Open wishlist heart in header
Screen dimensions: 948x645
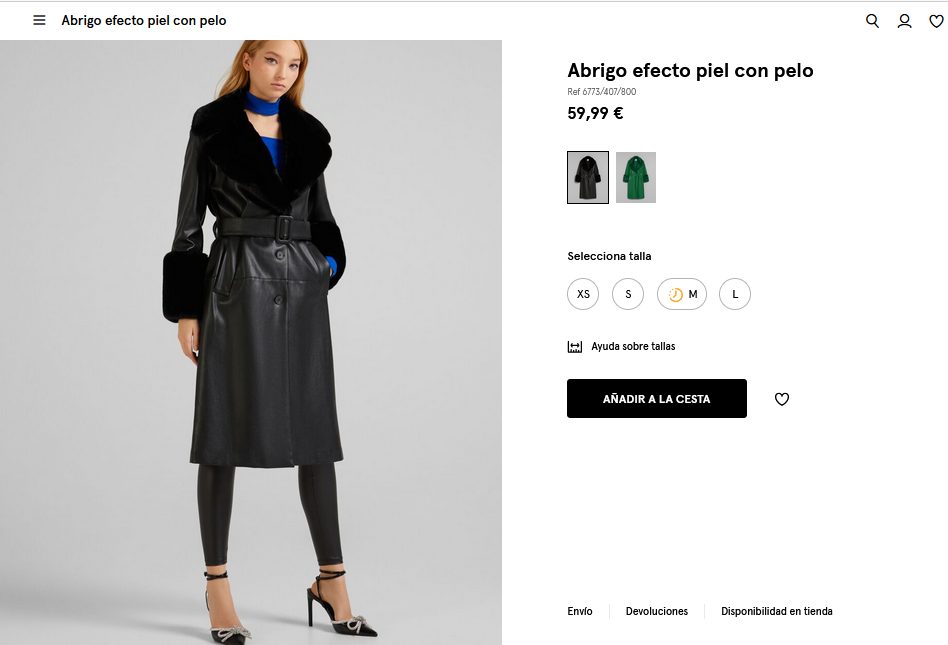coord(936,21)
